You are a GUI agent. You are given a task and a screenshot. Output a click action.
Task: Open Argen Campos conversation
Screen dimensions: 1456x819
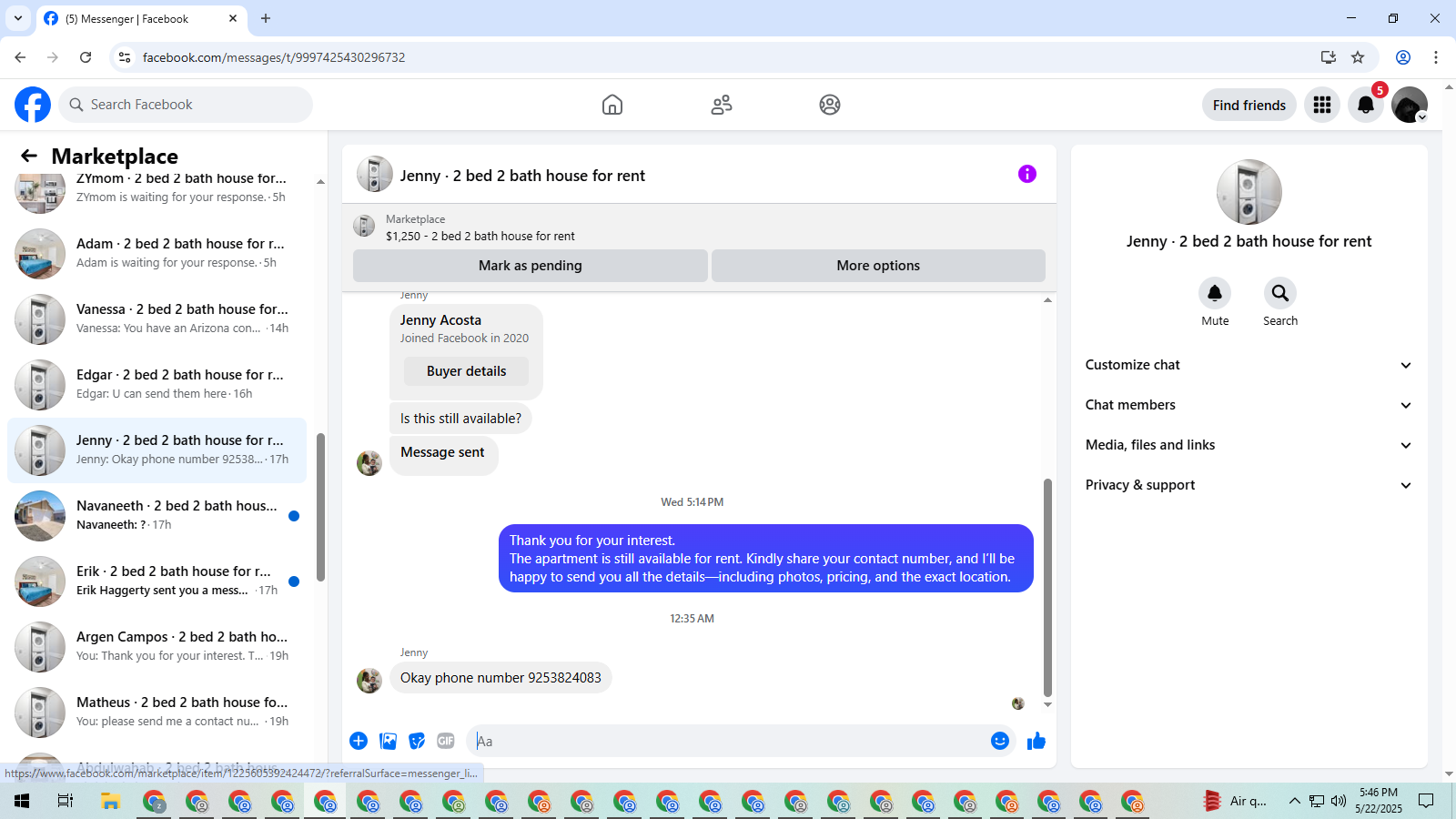(x=157, y=647)
